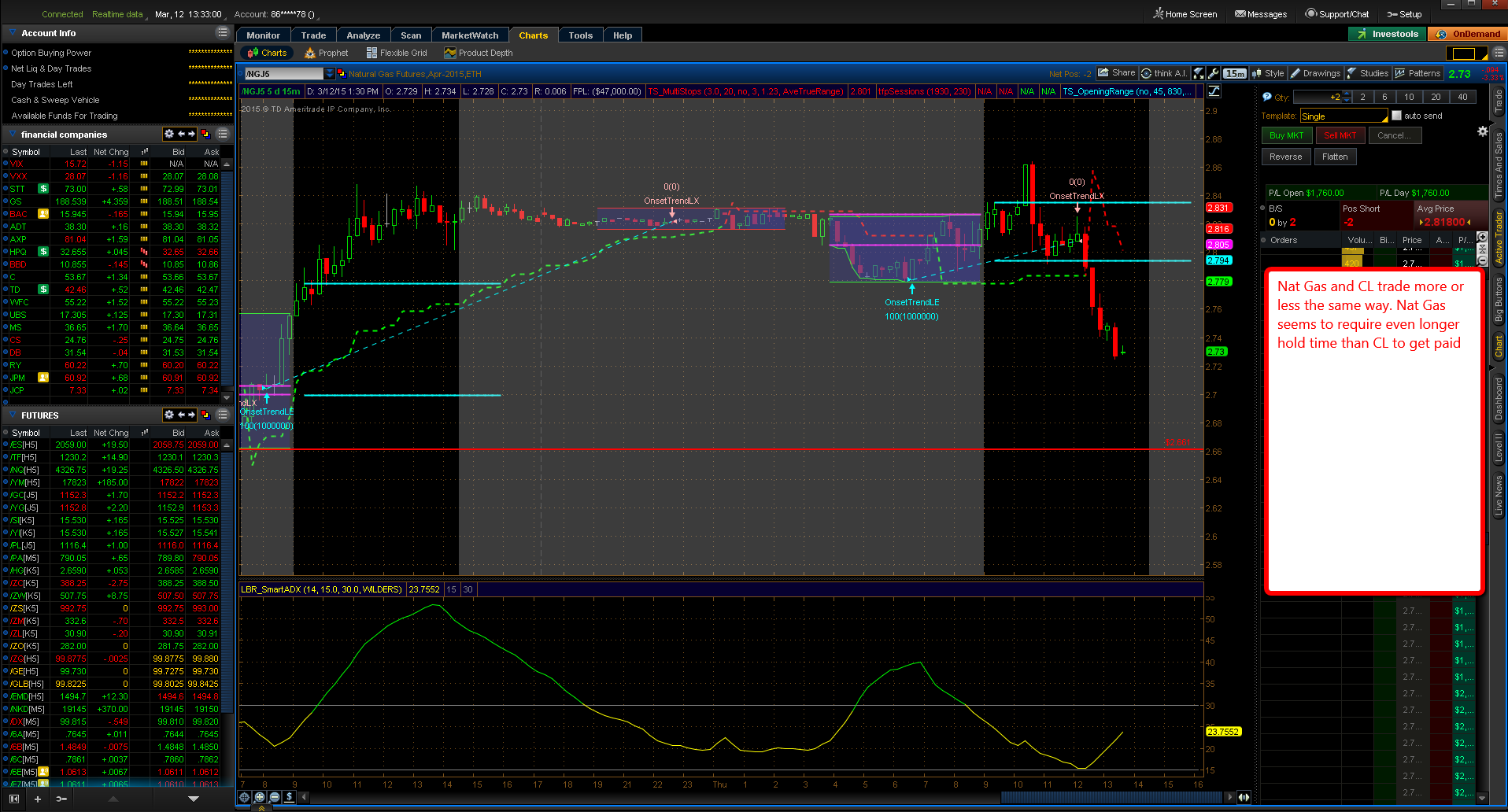Open the think A.I. tool
The width and height of the screenshot is (1508, 812).
click(1164, 73)
